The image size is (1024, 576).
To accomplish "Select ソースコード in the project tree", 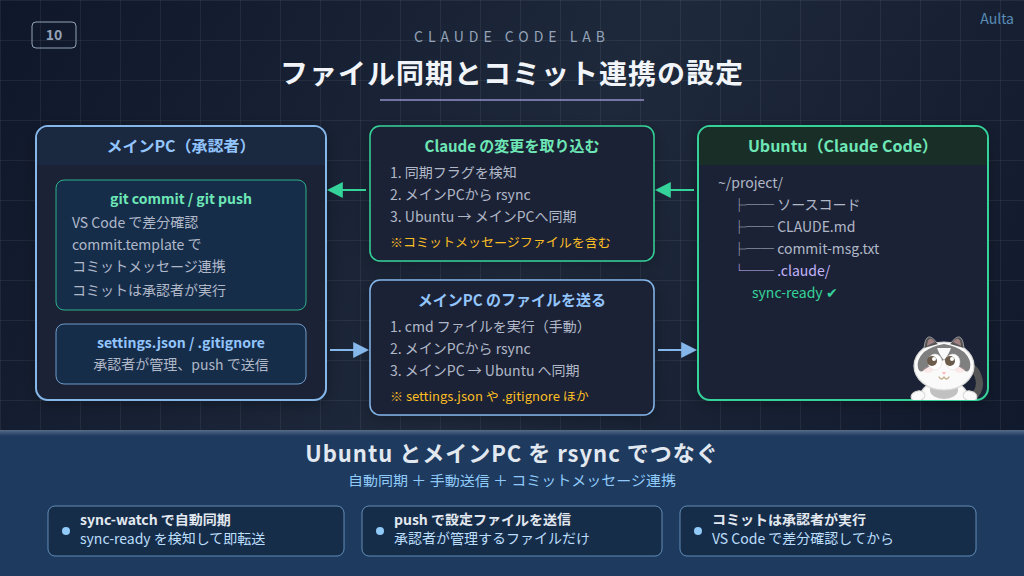I will pos(818,205).
